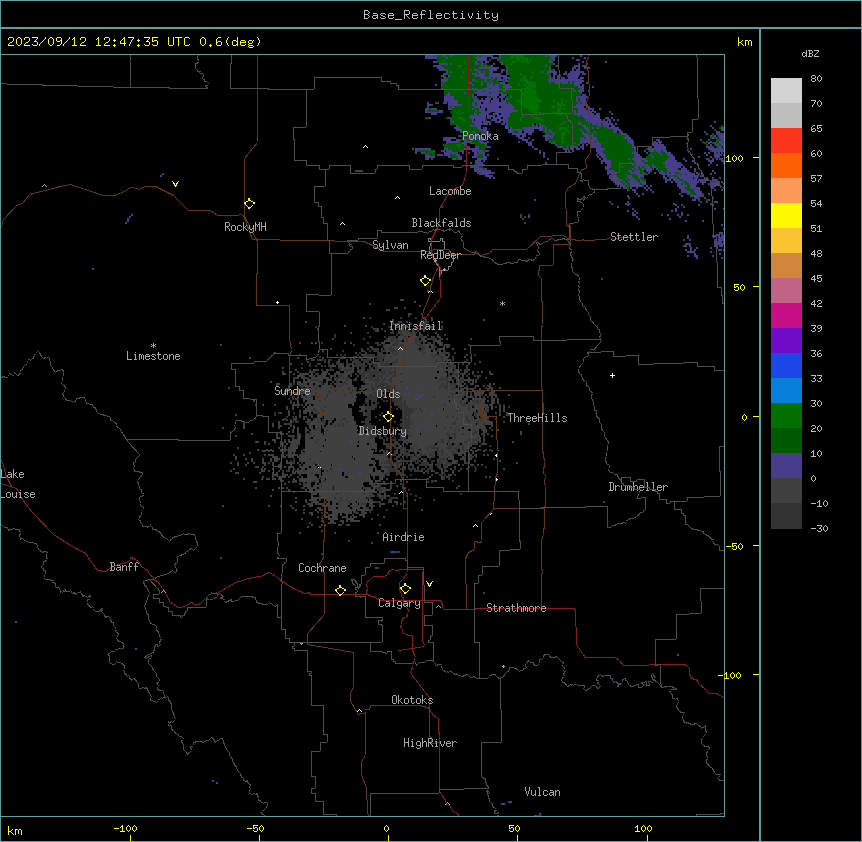This screenshot has width=862, height=842.
Task: Select the pink 45 dBZ legend swatch
Action: pos(786,290)
